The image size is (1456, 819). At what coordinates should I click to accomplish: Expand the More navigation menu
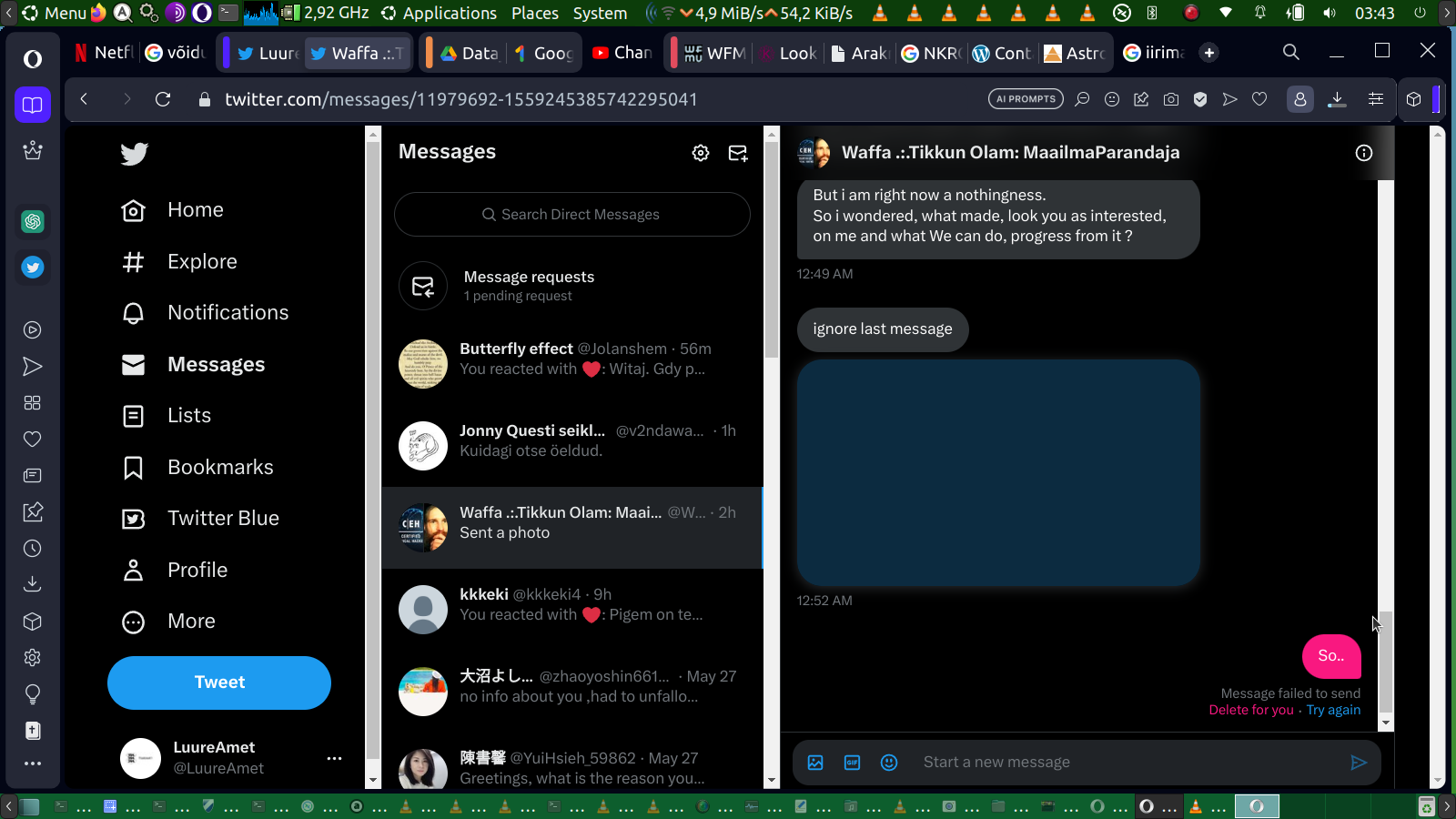[168, 622]
